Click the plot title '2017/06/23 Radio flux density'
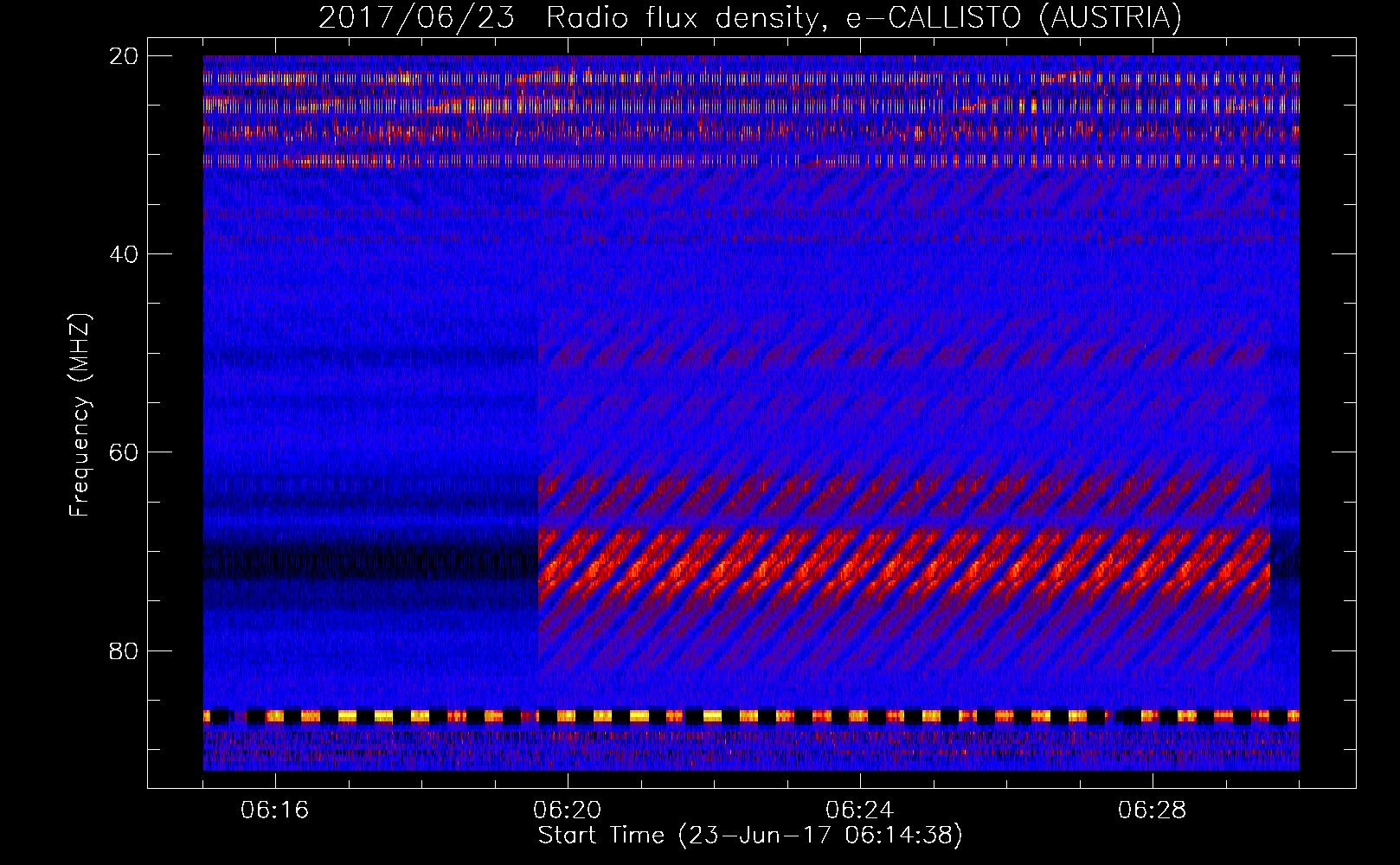 click(x=749, y=17)
